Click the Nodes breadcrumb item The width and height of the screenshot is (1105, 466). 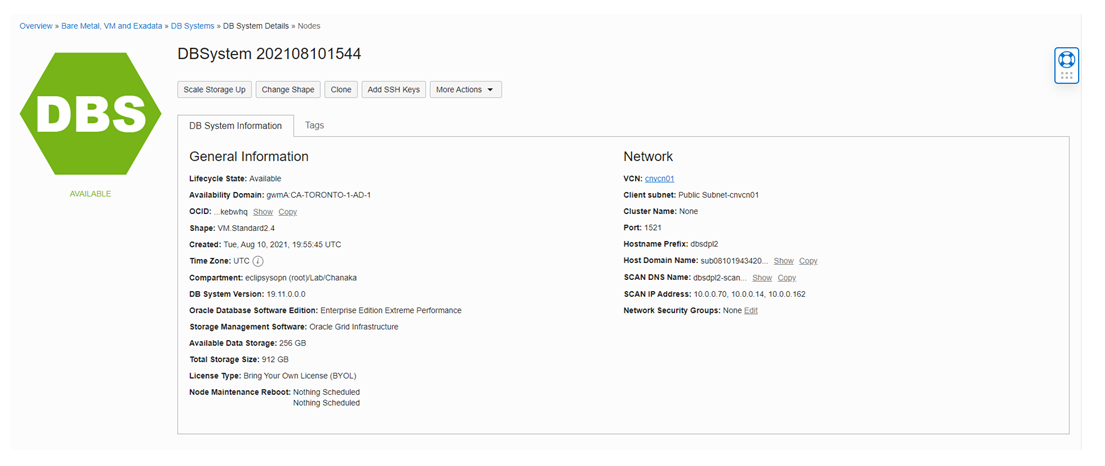(309, 26)
